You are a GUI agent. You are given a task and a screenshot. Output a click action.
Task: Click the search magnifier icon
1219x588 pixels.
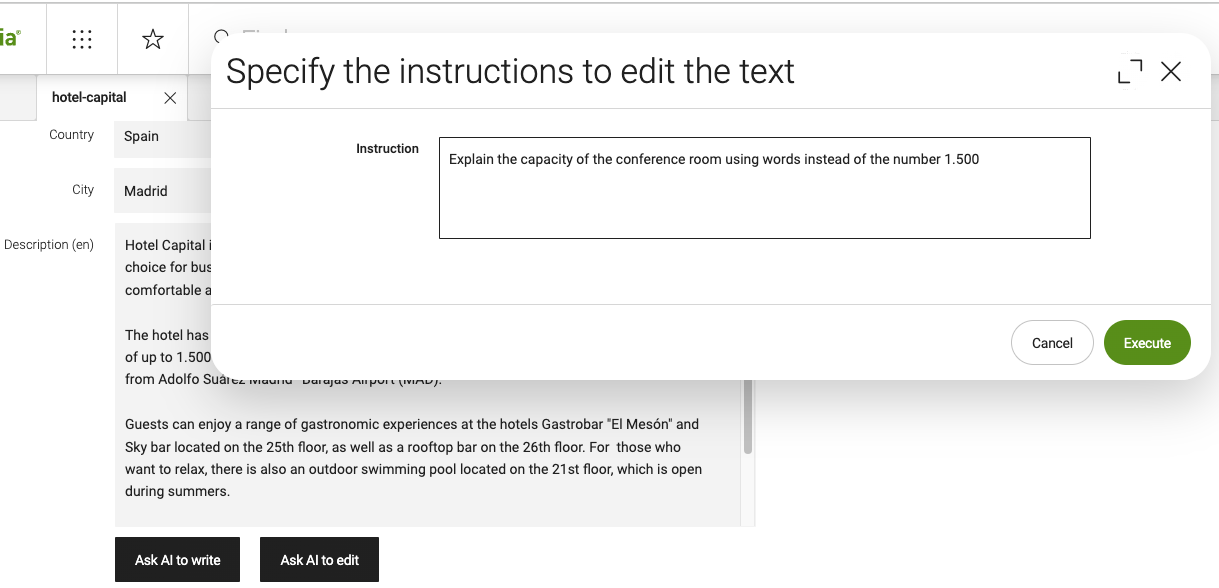click(221, 36)
